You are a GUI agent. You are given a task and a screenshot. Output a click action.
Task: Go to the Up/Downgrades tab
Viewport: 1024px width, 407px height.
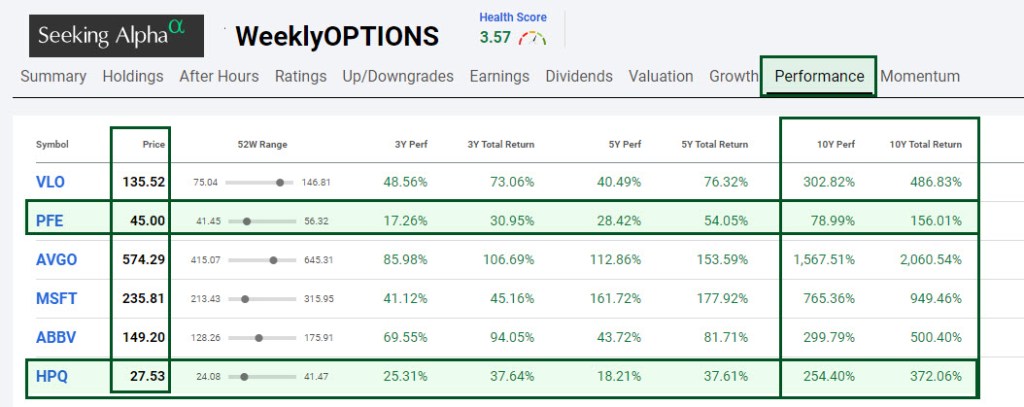tap(398, 76)
